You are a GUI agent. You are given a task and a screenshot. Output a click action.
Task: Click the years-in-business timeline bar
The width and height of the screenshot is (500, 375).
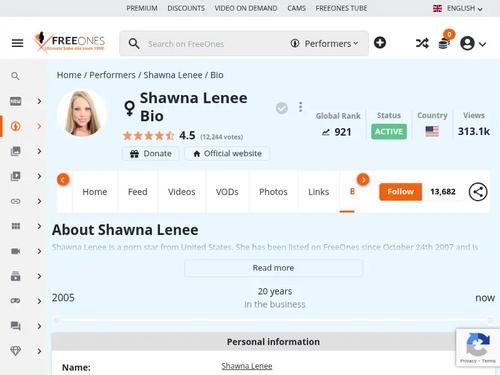point(273,320)
